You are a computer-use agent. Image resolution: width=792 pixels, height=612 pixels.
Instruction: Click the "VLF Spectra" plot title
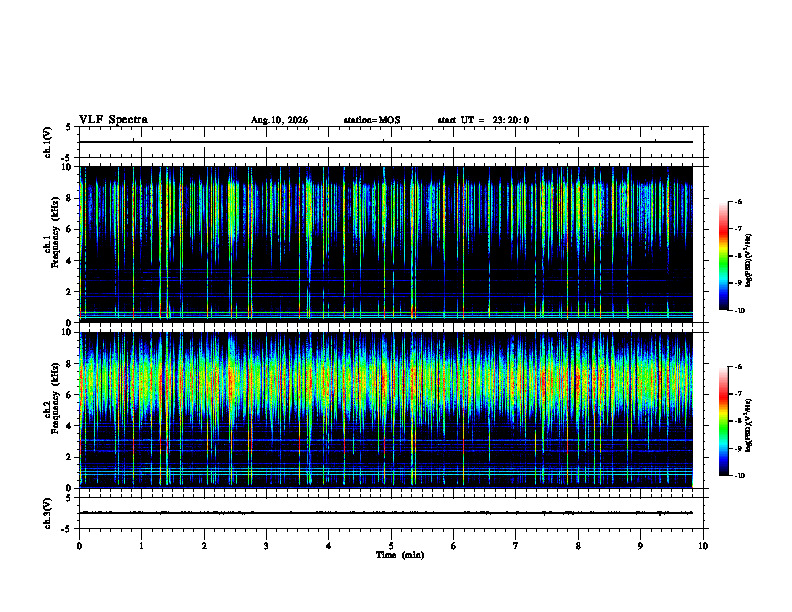[113, 120]
